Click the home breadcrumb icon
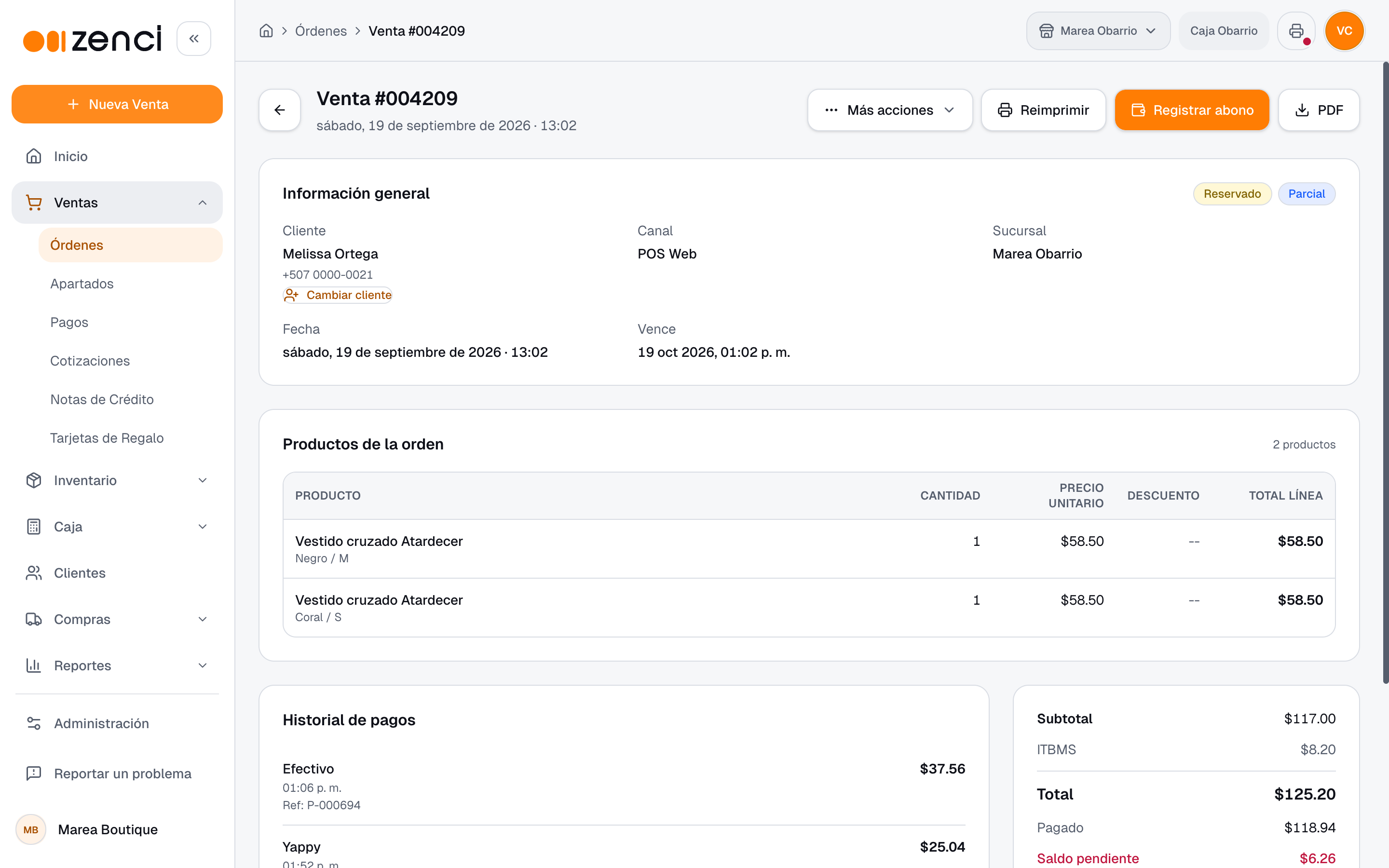Image resolution: width=1389 pixels, height=868 pixels. [266, 31]
